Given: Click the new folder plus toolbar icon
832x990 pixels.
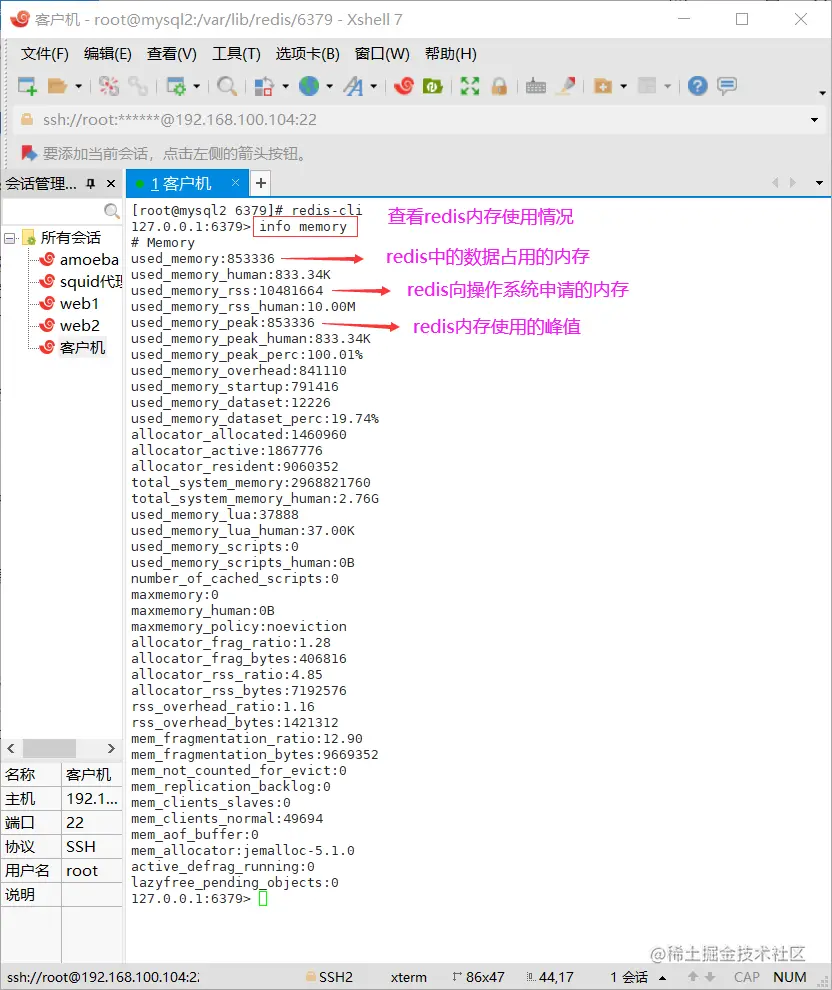Looking at the screenshot, I should point(603,86).
